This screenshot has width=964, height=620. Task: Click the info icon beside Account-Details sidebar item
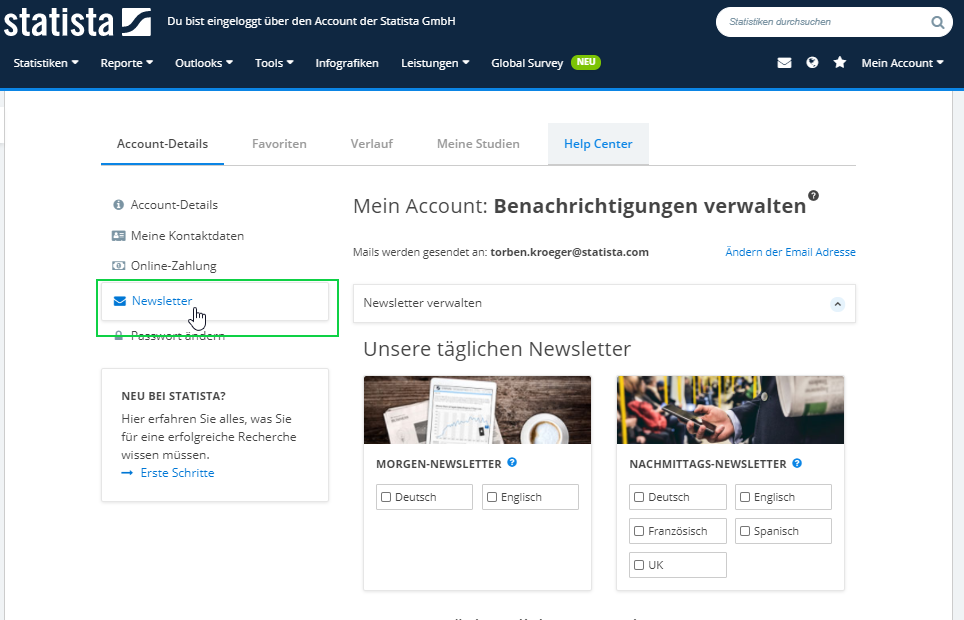119,205
